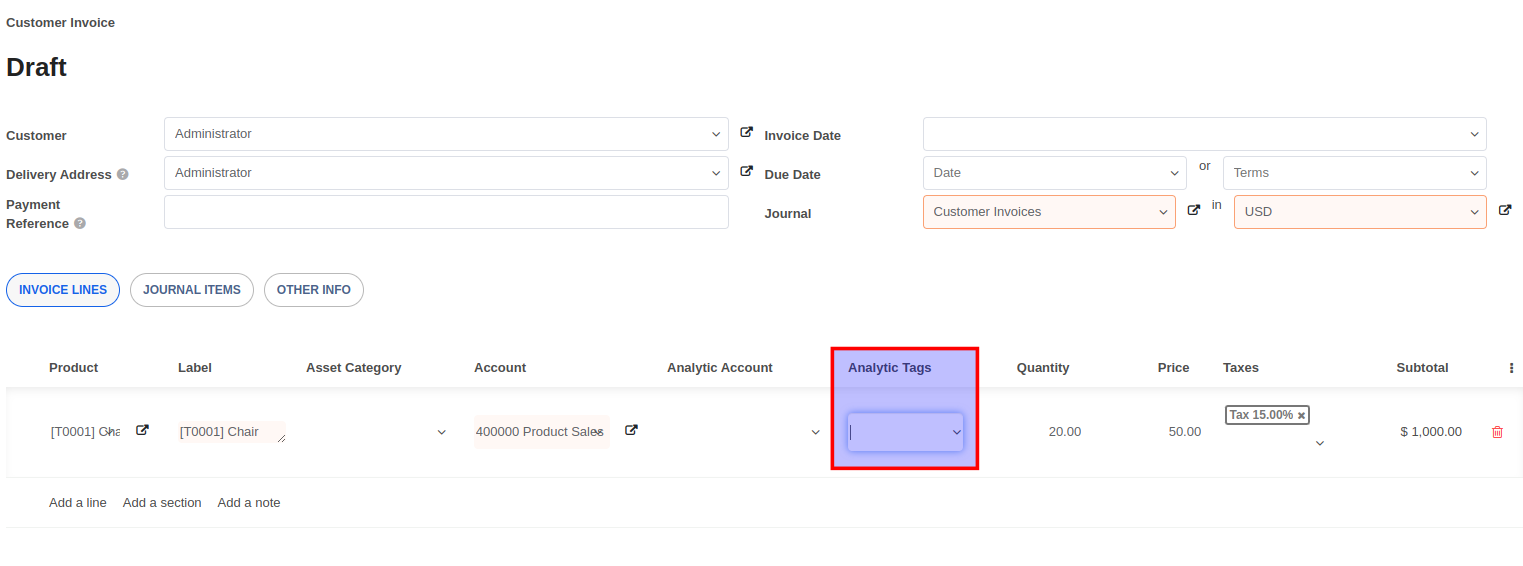Click Add a section link
Screen dimensions: 1523x566
pos(162,503)
